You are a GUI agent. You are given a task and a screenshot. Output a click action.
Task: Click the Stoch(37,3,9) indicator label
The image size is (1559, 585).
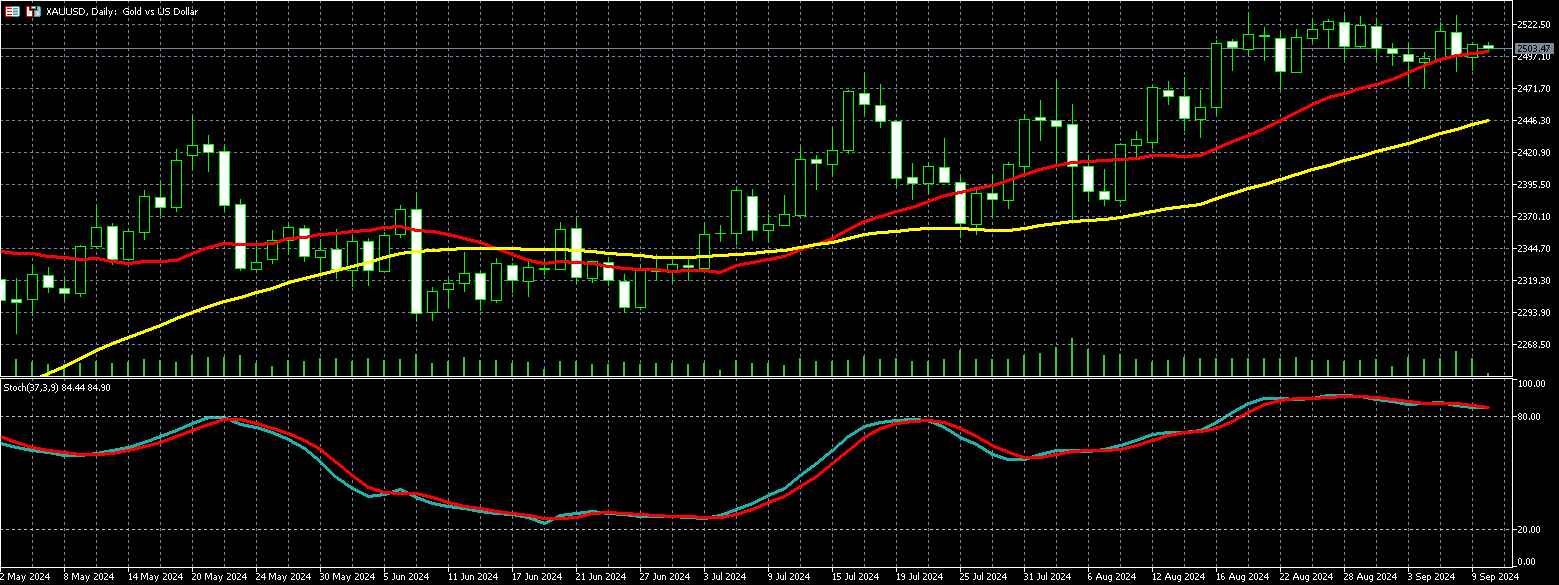pyautogui.click(x=56, y=387)
